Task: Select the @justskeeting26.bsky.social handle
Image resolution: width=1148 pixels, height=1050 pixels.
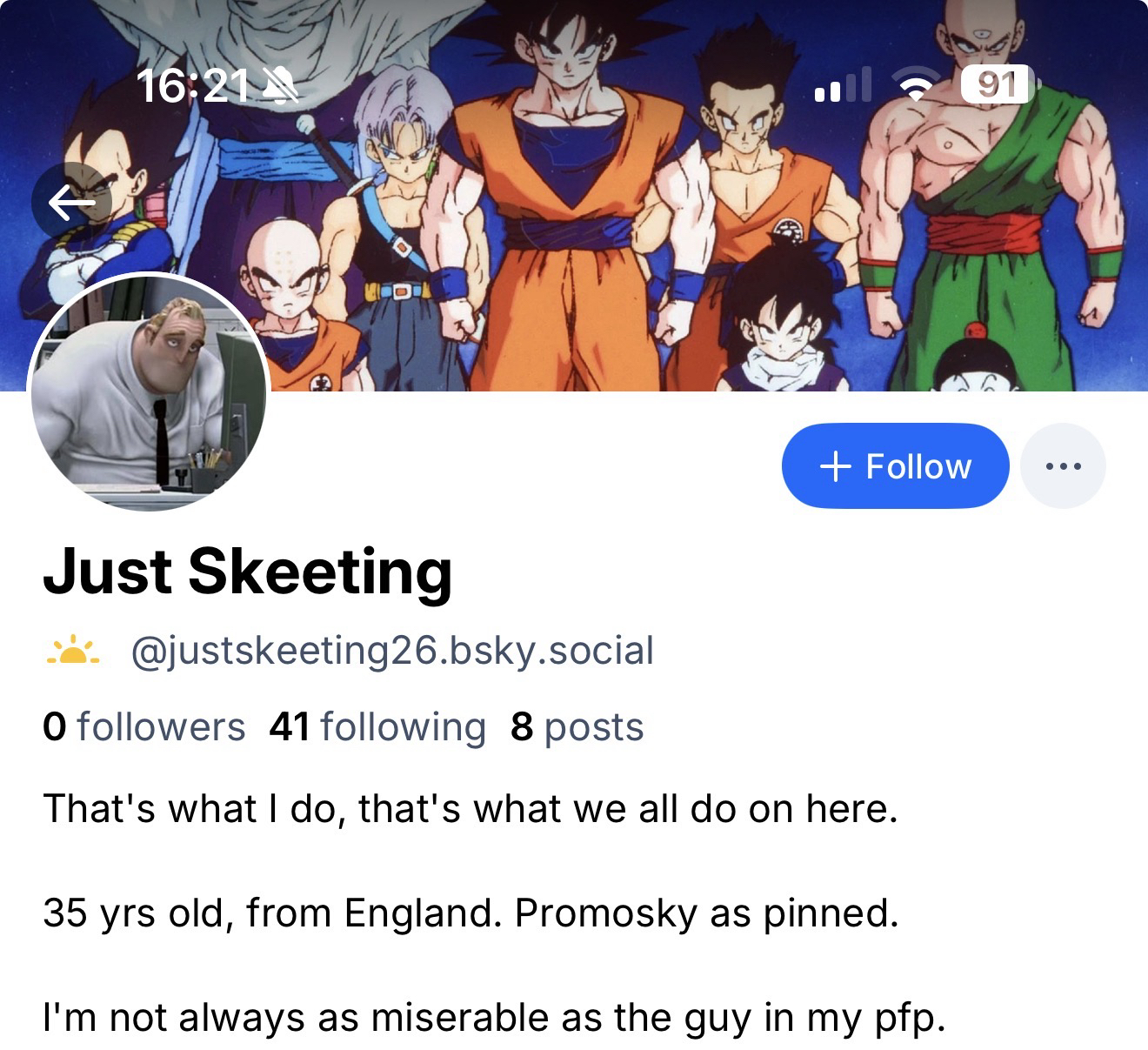Action: click(x=392, y=651)
